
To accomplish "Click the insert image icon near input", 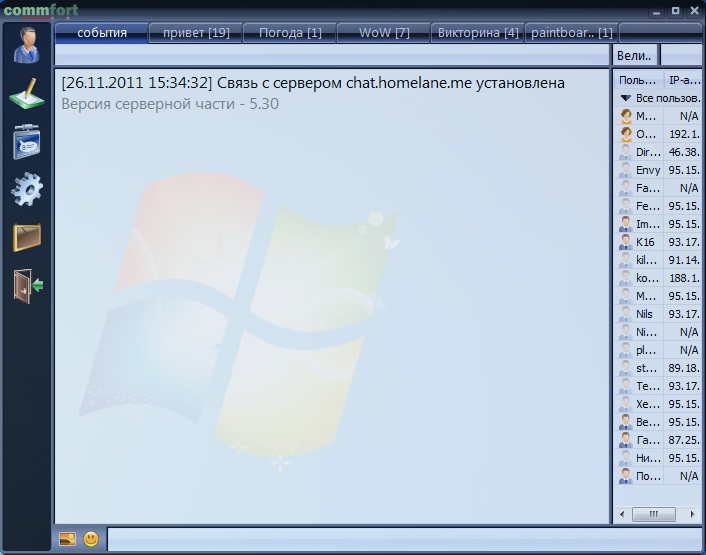I will (x=67, y=539).
